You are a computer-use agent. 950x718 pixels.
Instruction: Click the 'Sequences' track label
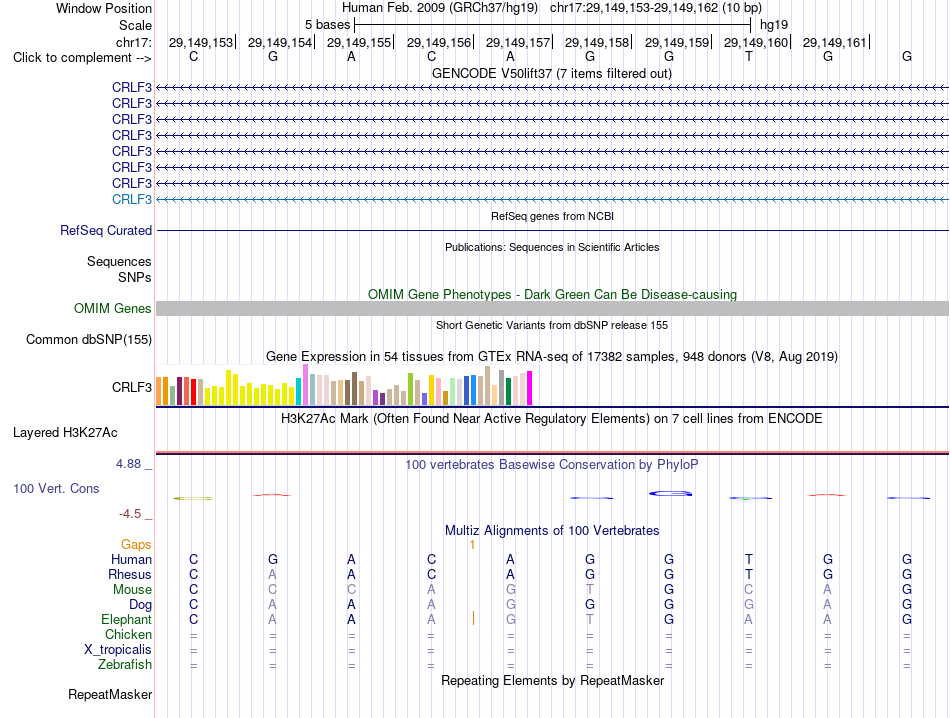tap(119, 262)
